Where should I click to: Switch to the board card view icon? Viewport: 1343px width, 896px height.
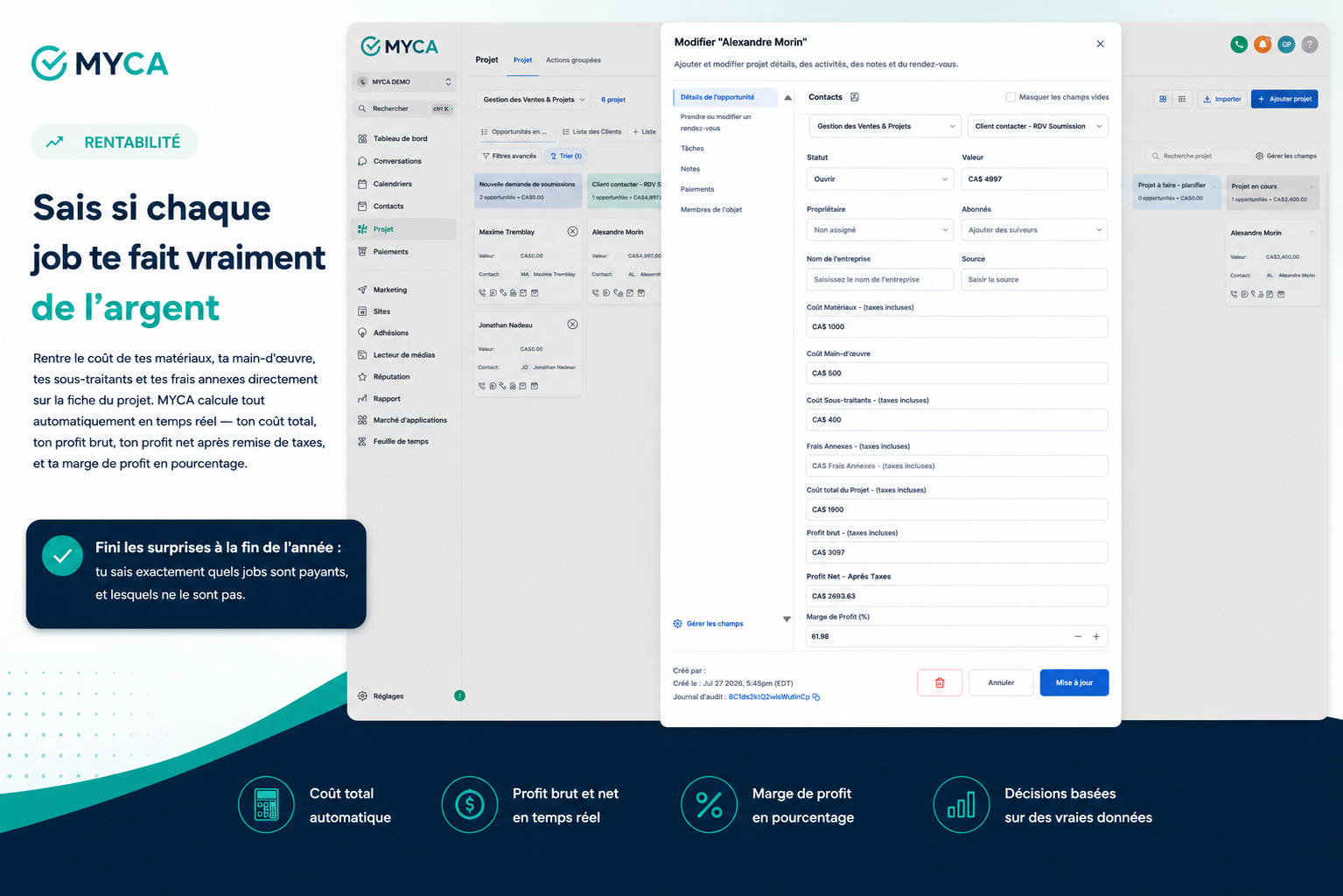coord(1163,99)
